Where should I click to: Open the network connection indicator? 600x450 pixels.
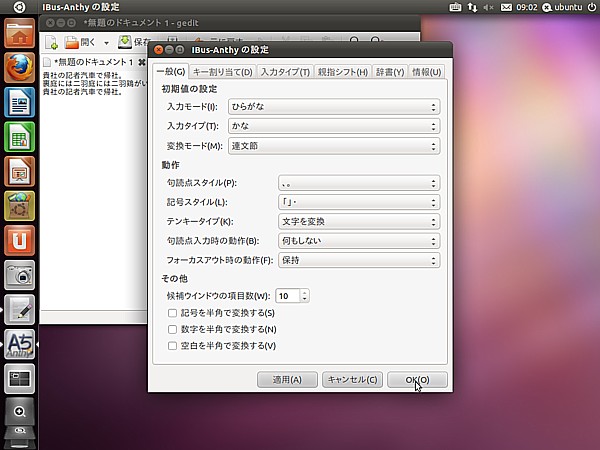pyautogui.click(x=472, y=7)
